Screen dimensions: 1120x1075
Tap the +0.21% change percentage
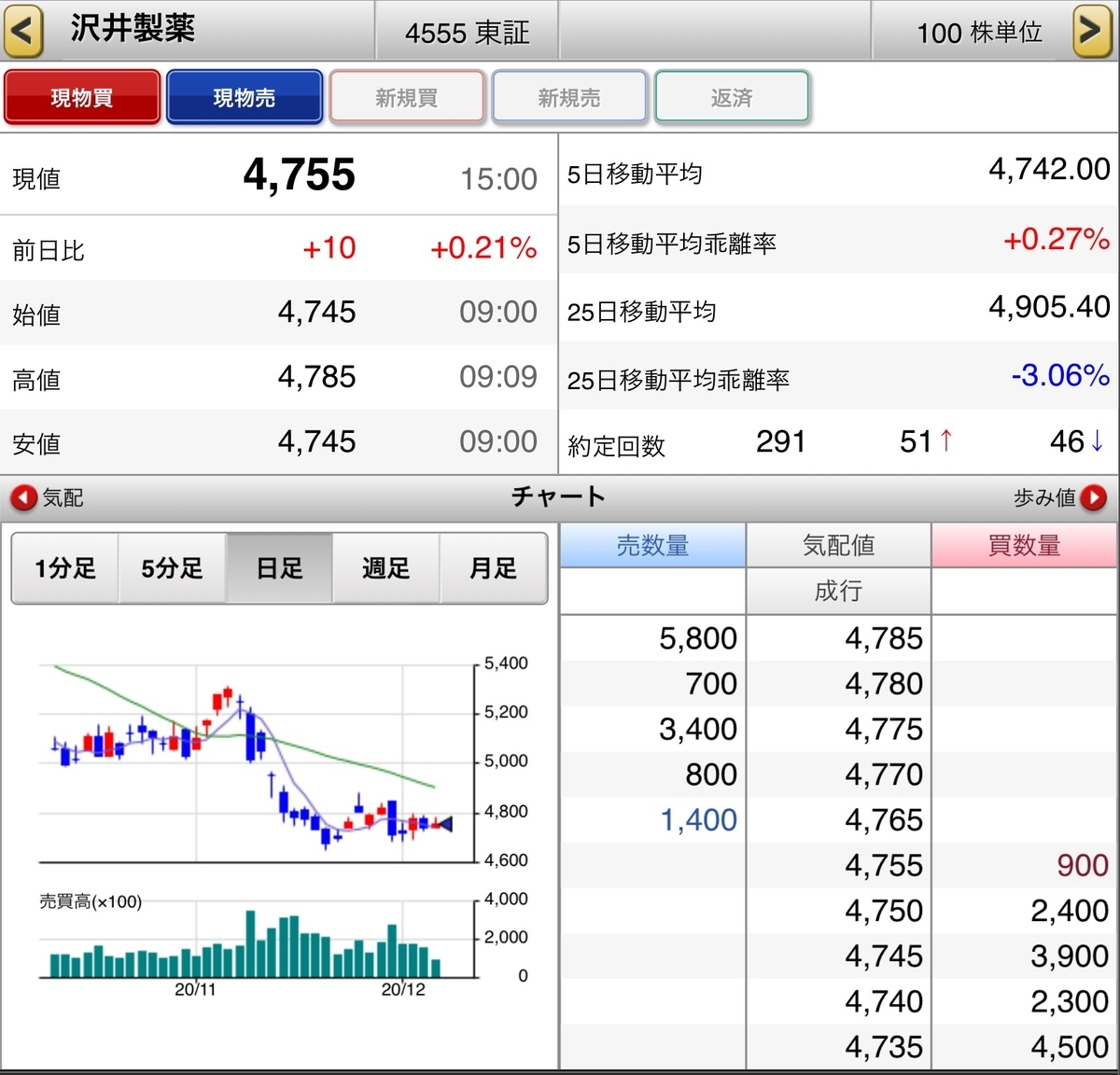[483, 248]
